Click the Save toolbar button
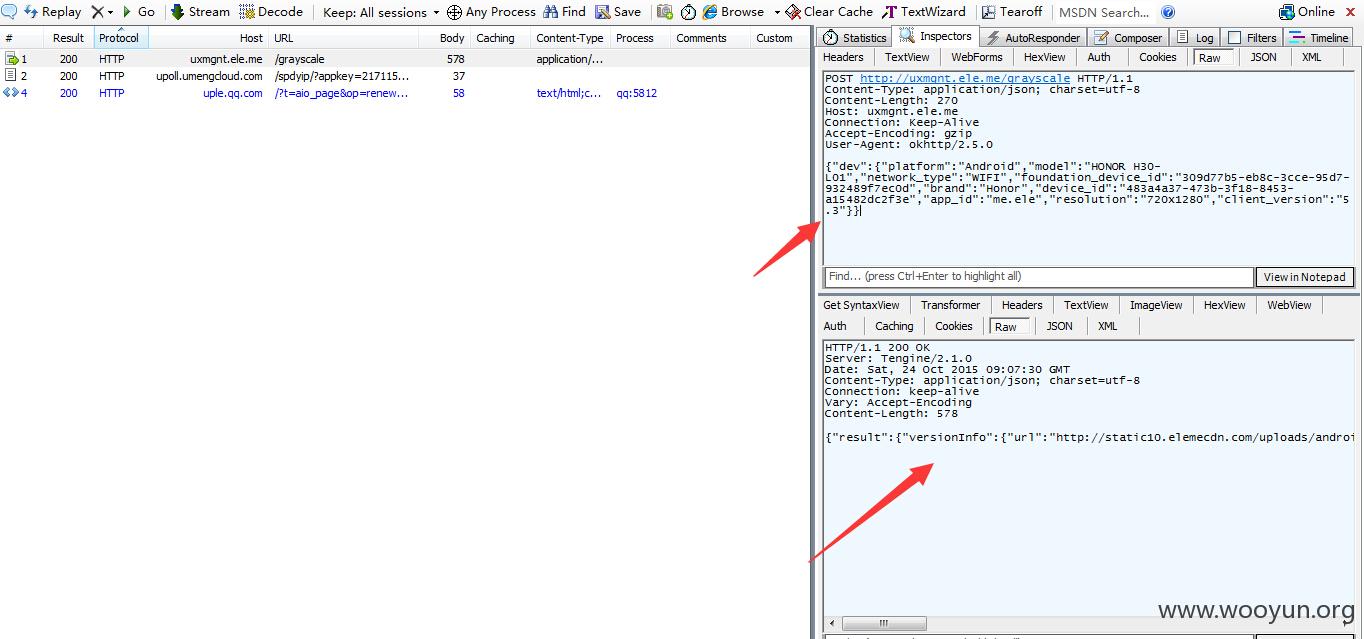Image resolution: width=1364 pixels, height=639 pixels. tap(618, 12)
